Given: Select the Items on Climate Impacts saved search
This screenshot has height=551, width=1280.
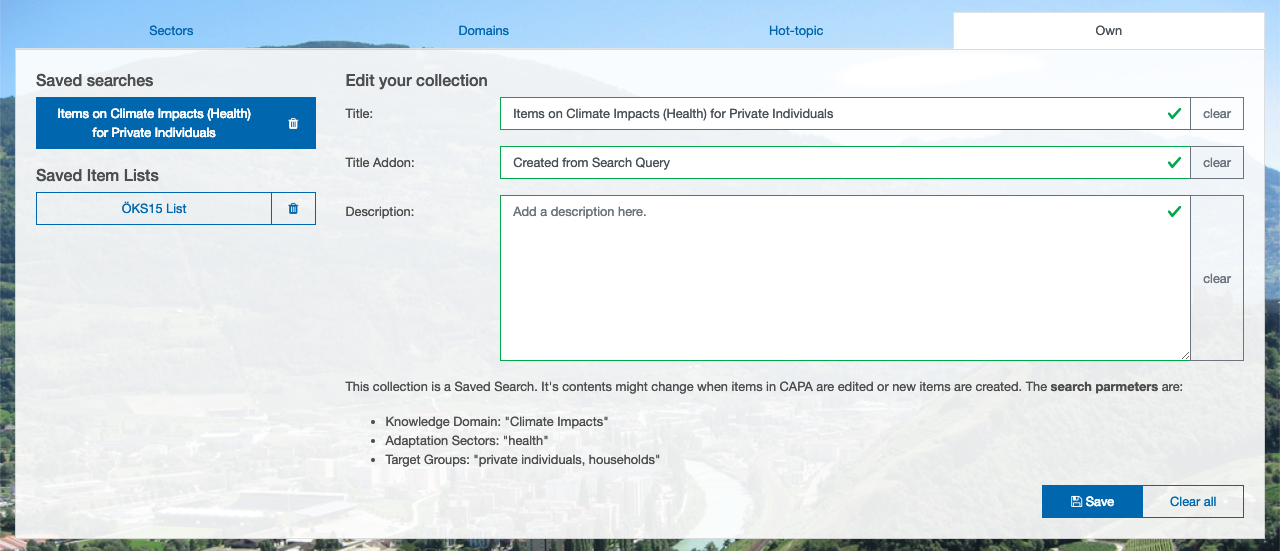Looking at the screenshot, I should click(154, 123).
